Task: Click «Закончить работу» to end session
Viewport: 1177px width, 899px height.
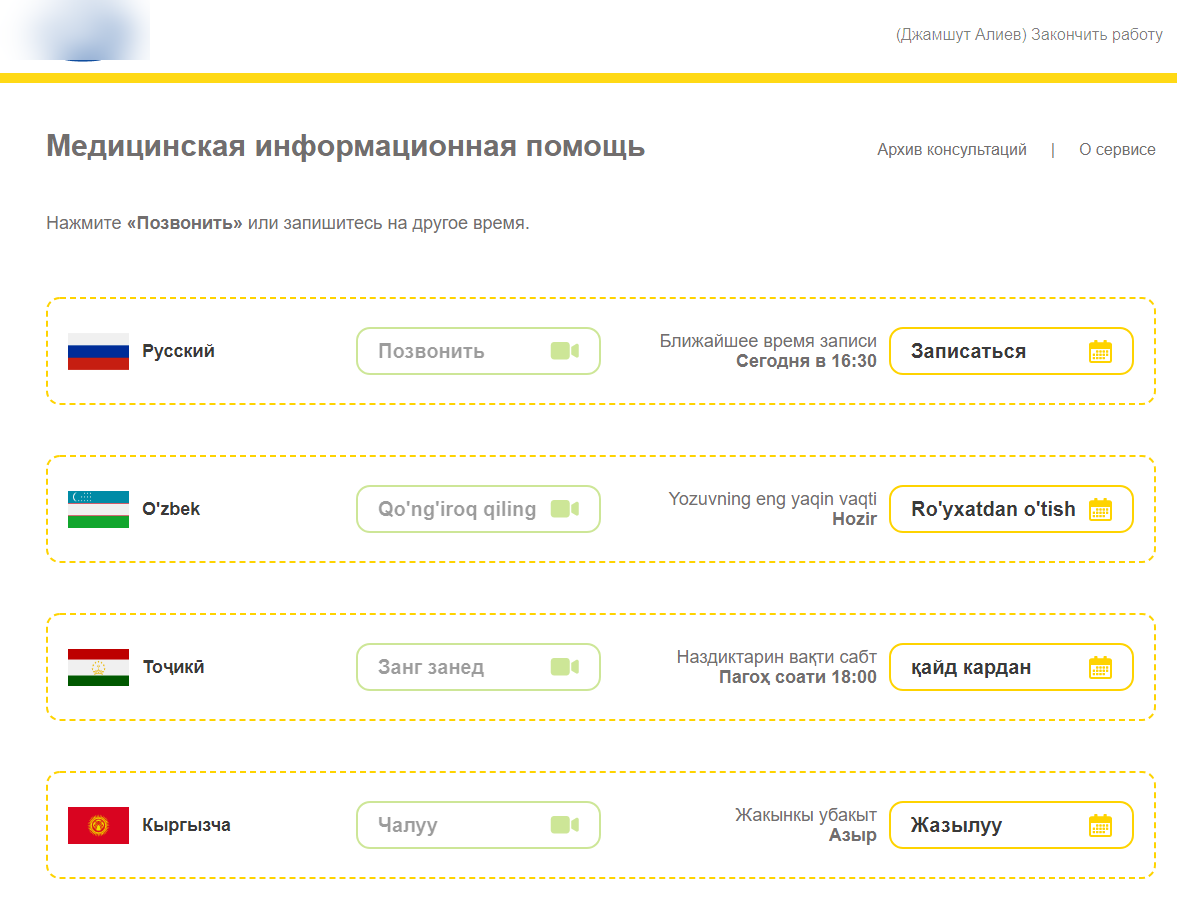Action: click(x=1097, y=34)
